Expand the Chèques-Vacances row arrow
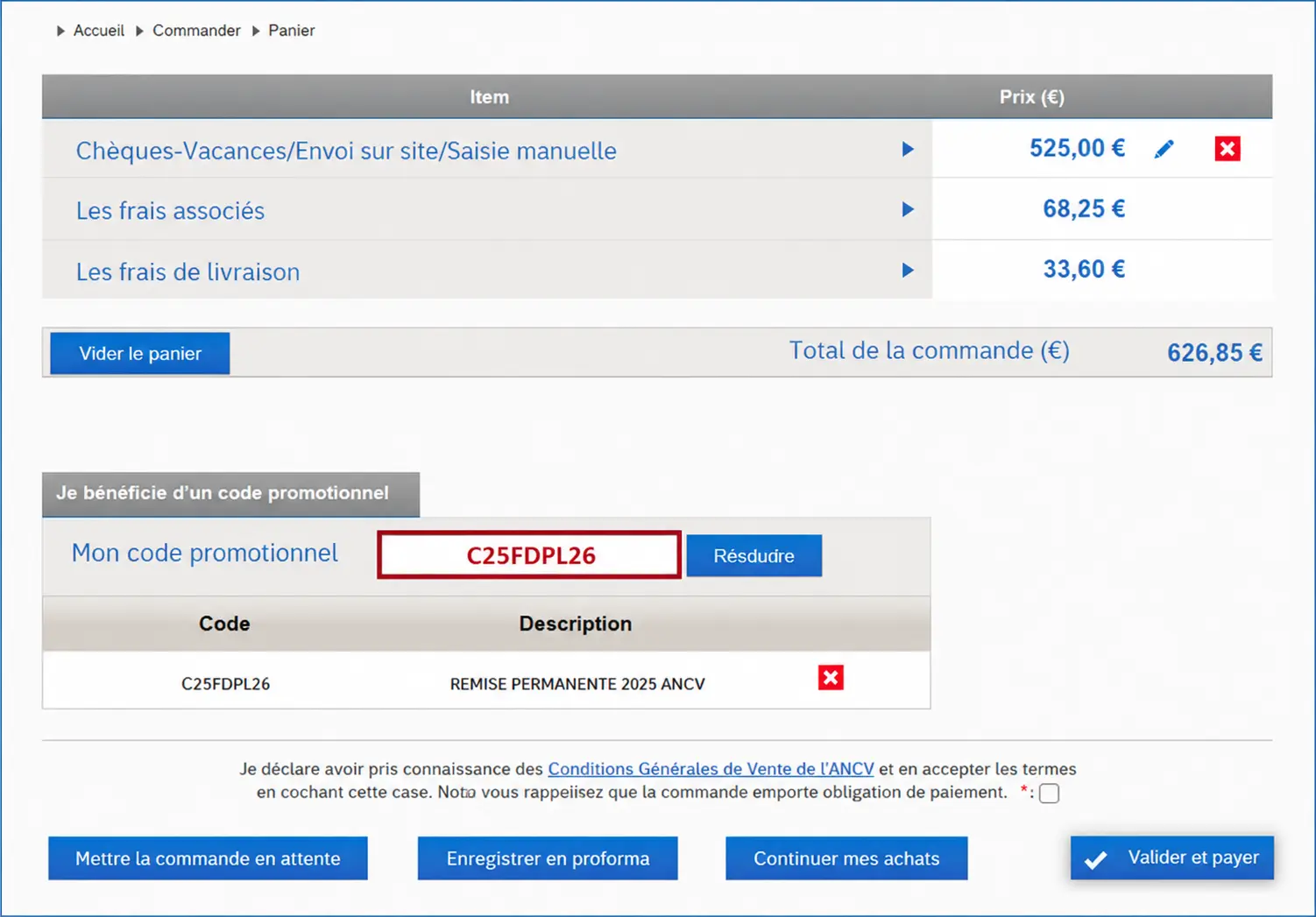1316x917 pixels. click(x=908, y=150)
